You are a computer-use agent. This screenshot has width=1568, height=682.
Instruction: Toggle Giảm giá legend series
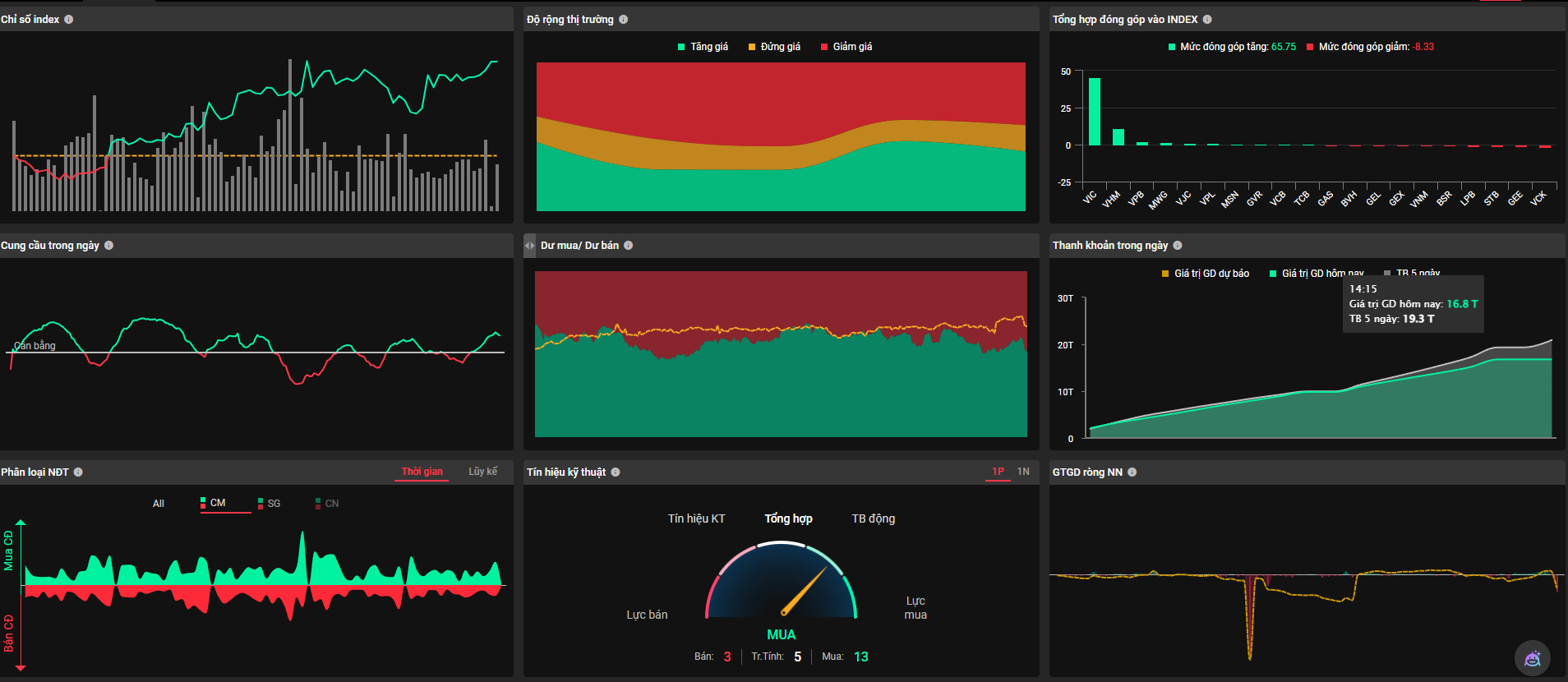point(846,47)
